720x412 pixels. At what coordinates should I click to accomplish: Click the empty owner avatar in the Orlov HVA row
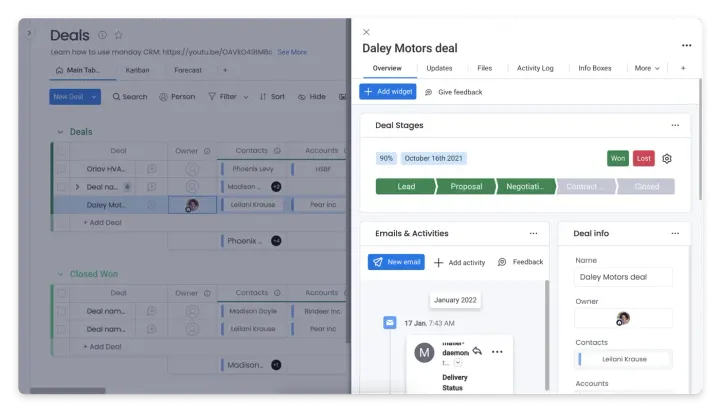tap(192, 169)
